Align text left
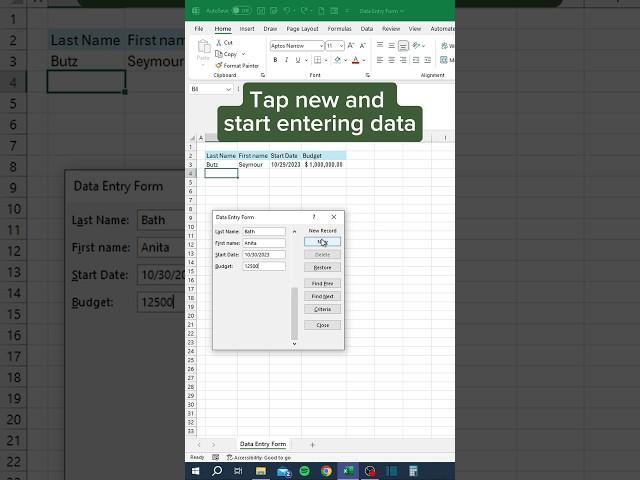The image size is (640, 480). pyautogui.click(x=380, y=60)
